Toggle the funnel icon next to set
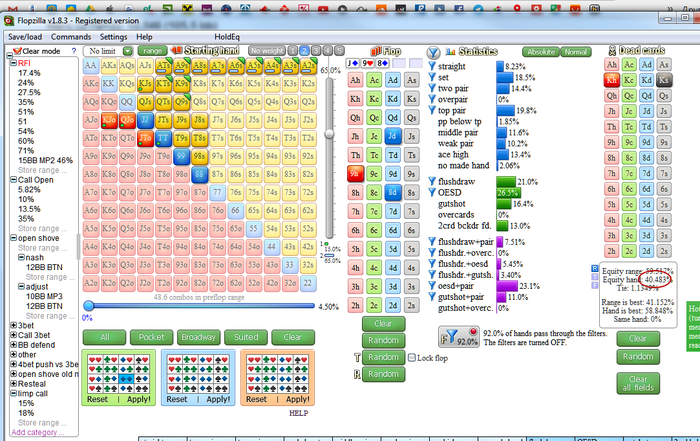700x441 pixels. pos(432,77)
